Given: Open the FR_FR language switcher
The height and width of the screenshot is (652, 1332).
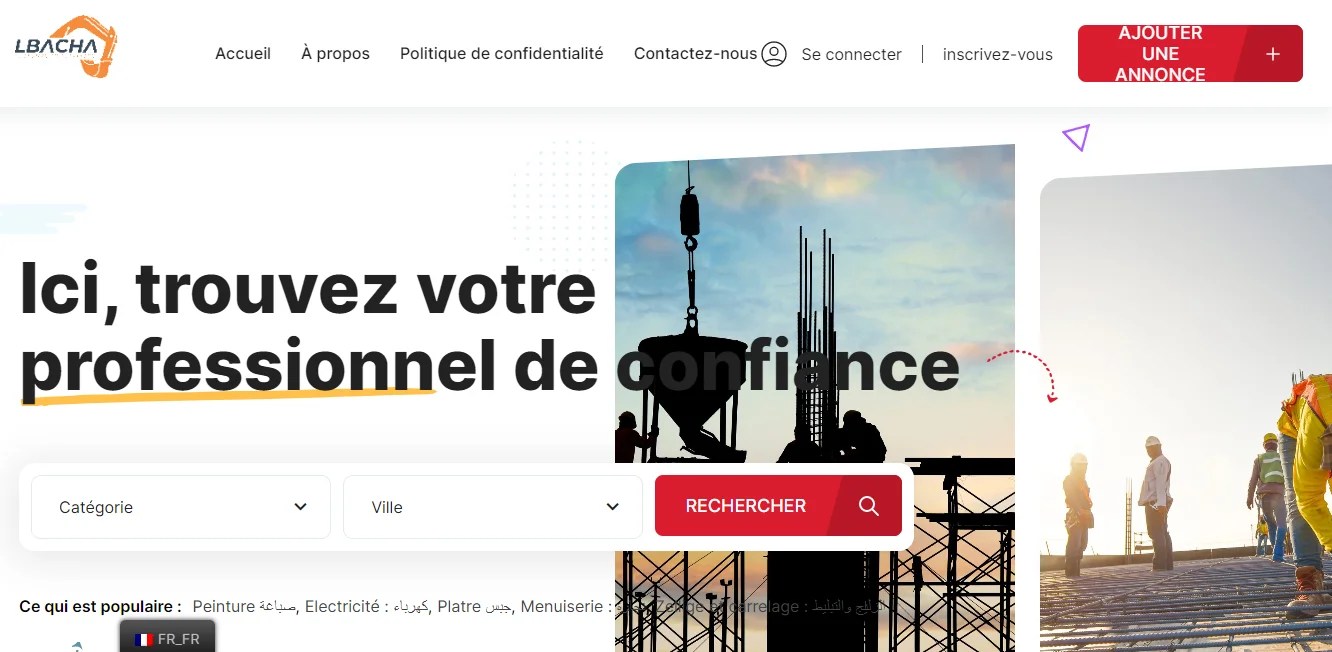Looking at the screenshot, I should coord(168,638).
